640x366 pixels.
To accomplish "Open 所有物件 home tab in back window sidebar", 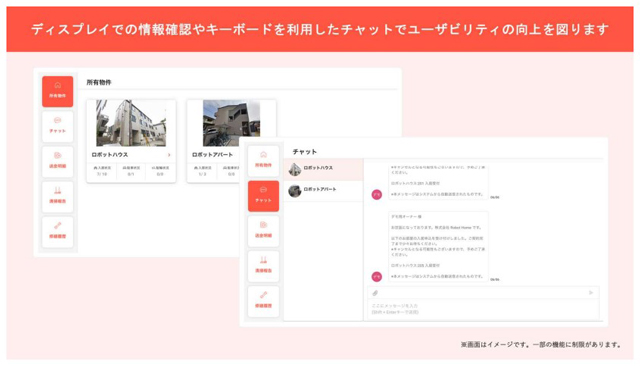I will point(58,91).
